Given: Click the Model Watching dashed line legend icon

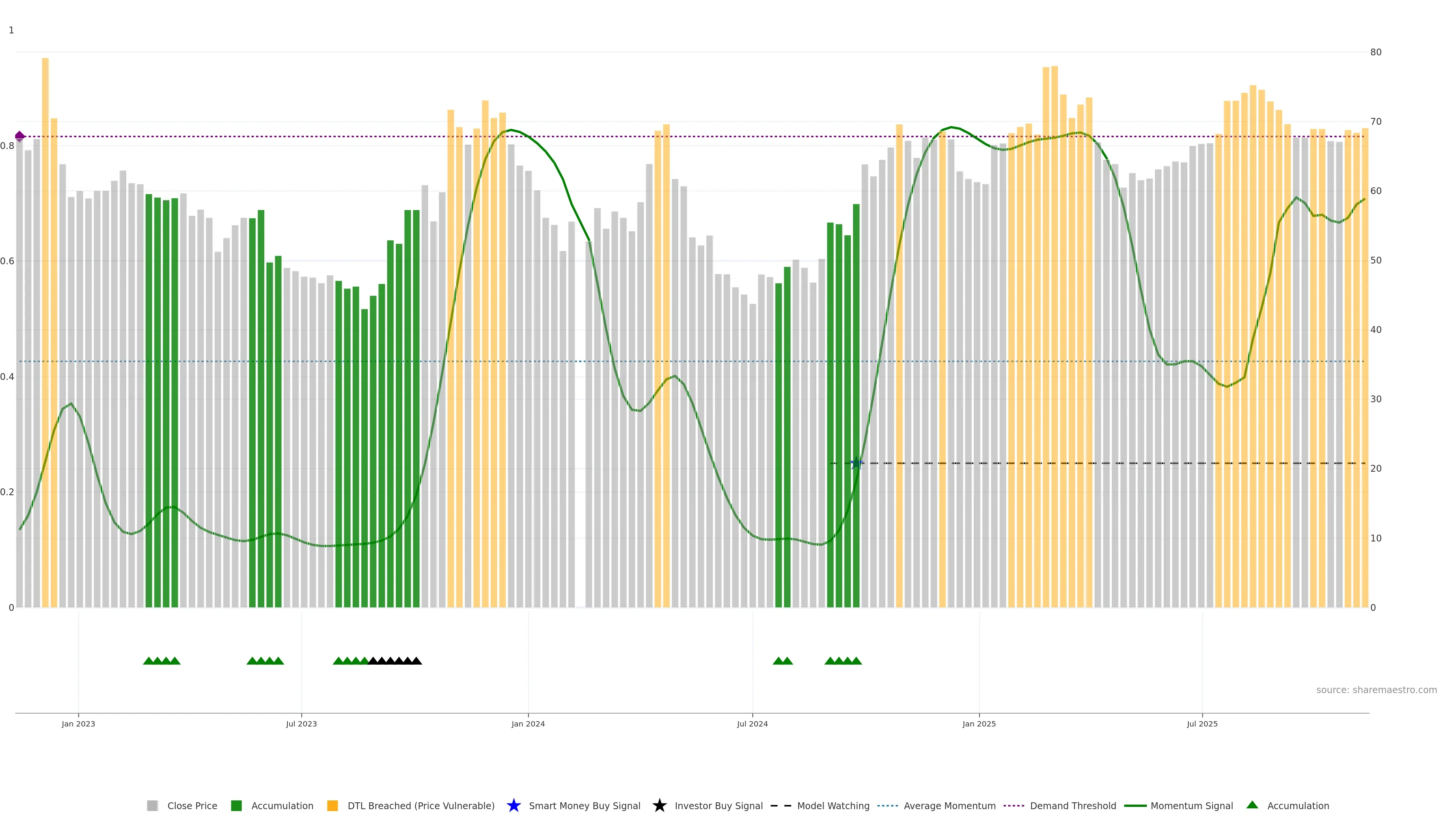Looking at the screenshot, I should (x=781, y=805).
